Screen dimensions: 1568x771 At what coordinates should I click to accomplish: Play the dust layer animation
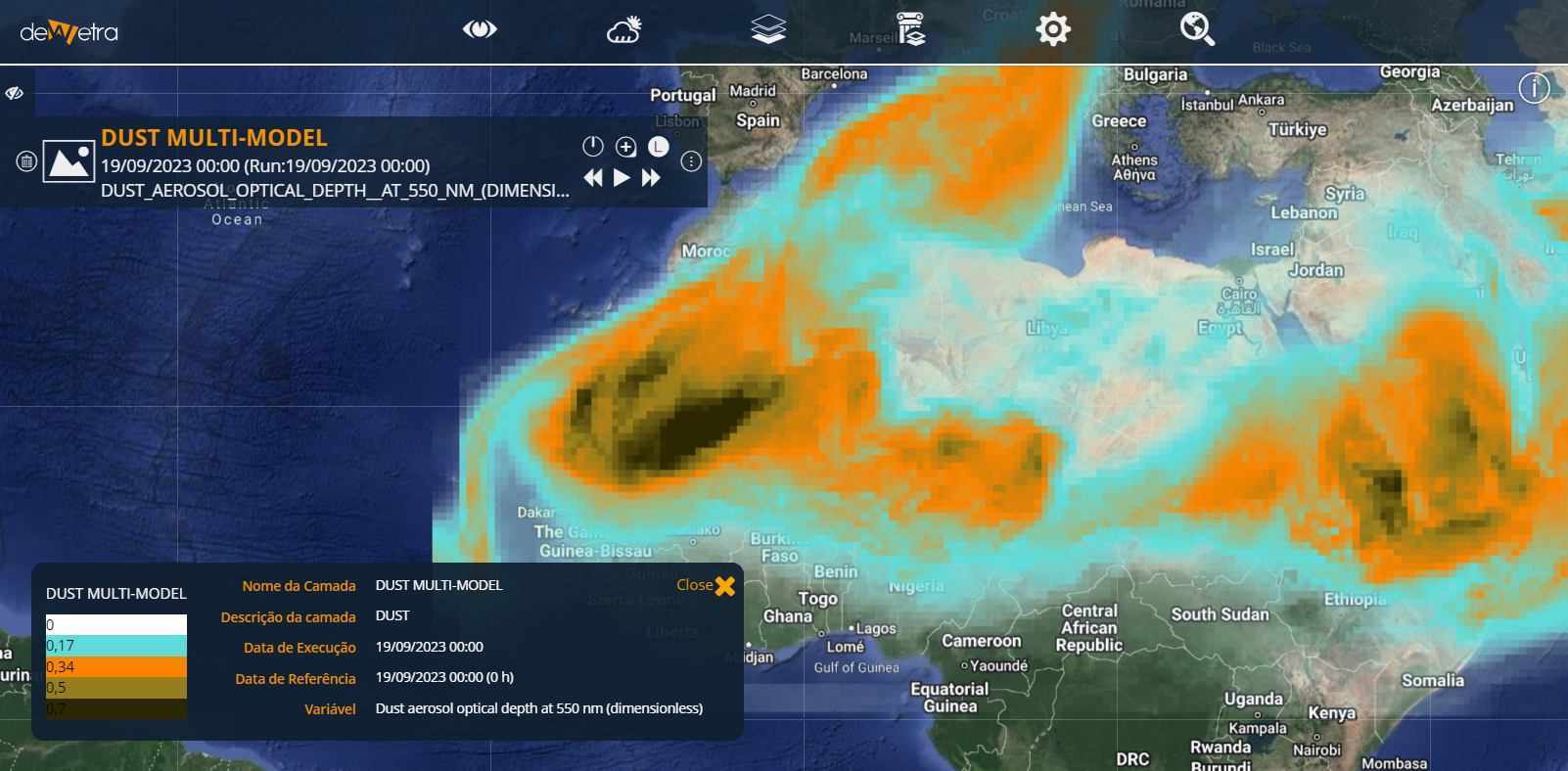tap(622, 178)
